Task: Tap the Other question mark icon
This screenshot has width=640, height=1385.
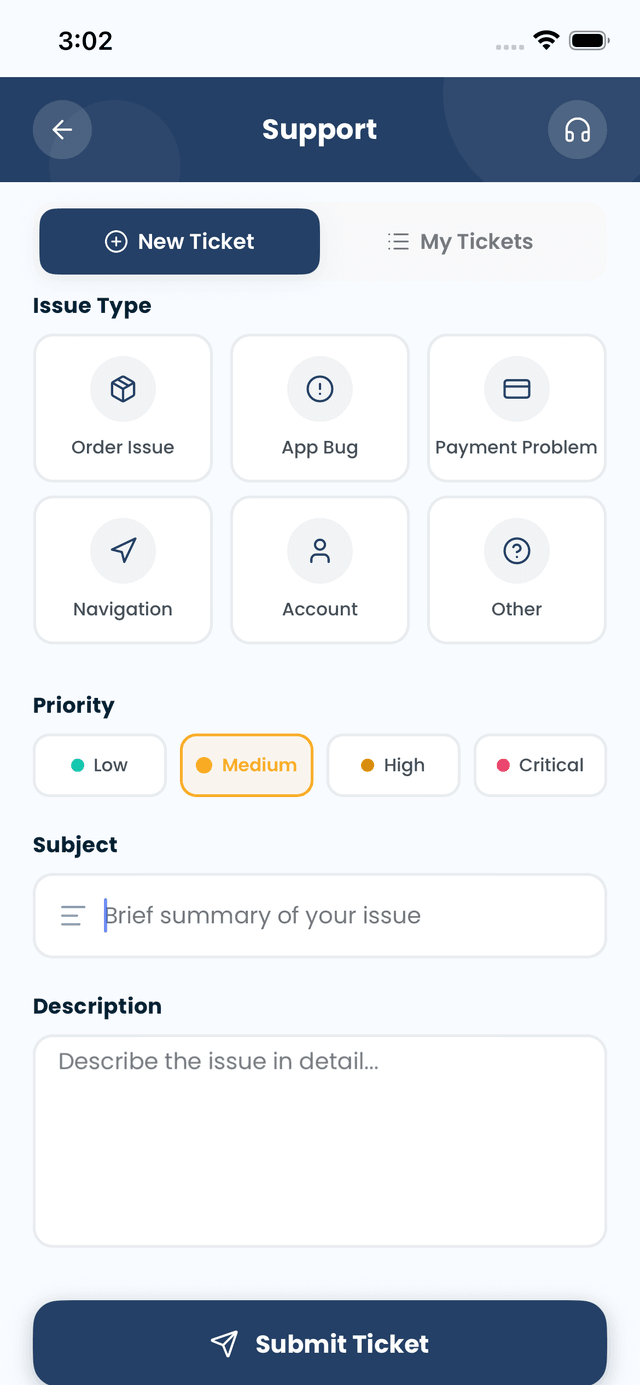Action: [x=516, y=550]
